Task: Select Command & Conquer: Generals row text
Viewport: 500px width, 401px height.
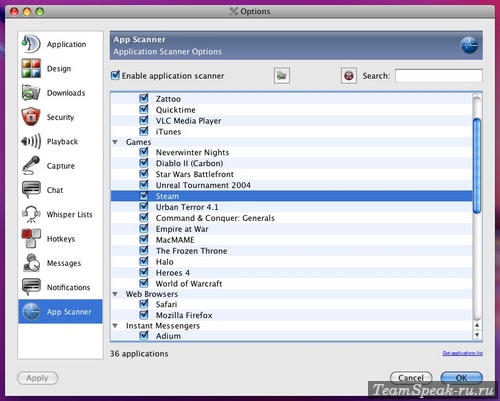Action: 215,218
